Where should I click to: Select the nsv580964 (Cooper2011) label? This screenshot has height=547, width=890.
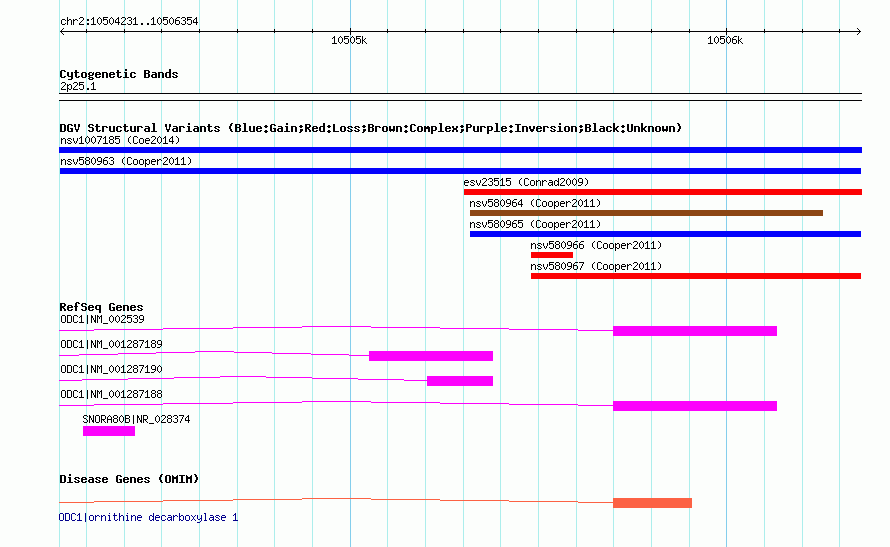pos(535,203)
